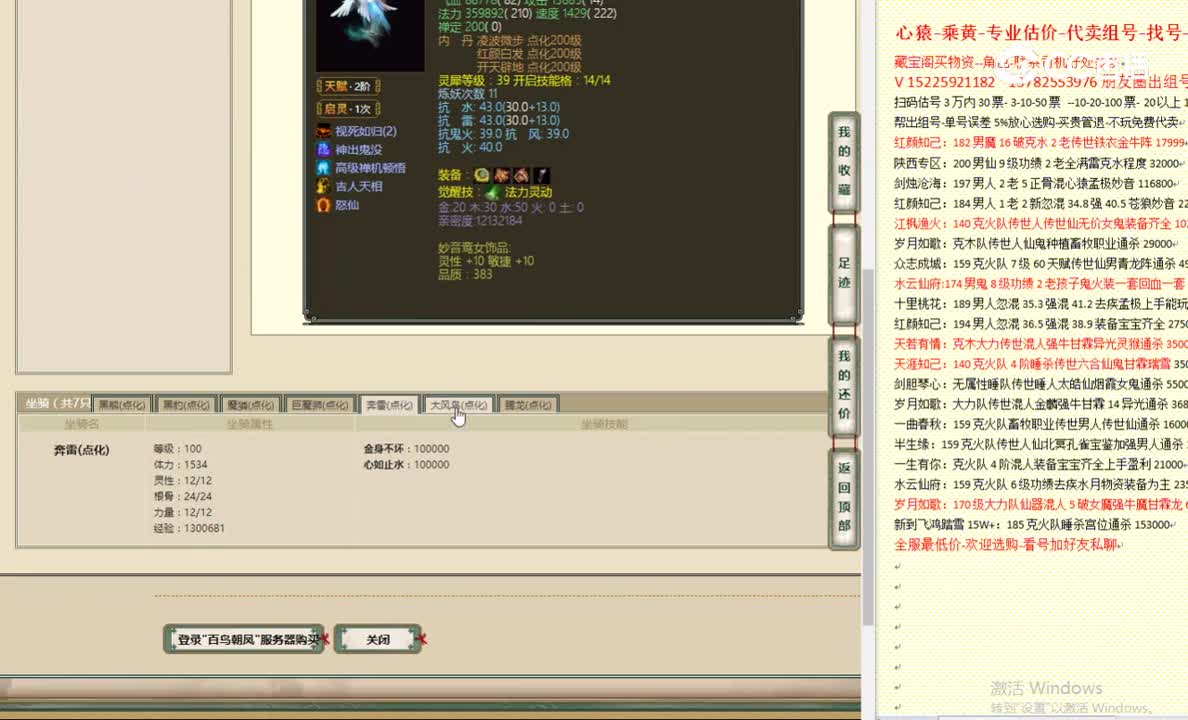Image resolution: width=1188 pixels, height=720 pixels.
Task: Click 高级禅机顿悟 skill name
Action: pos(370,168)
